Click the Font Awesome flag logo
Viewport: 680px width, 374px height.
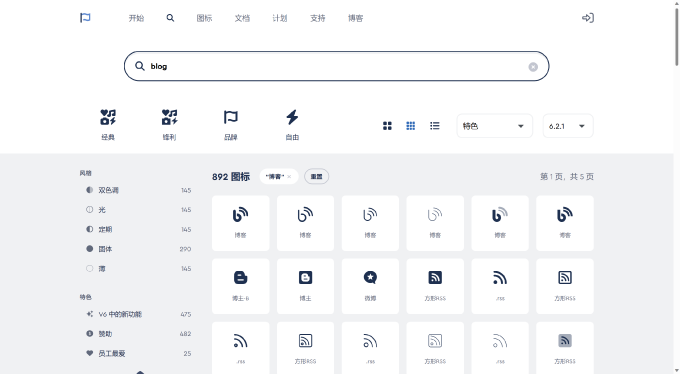[x=85, y=18]
